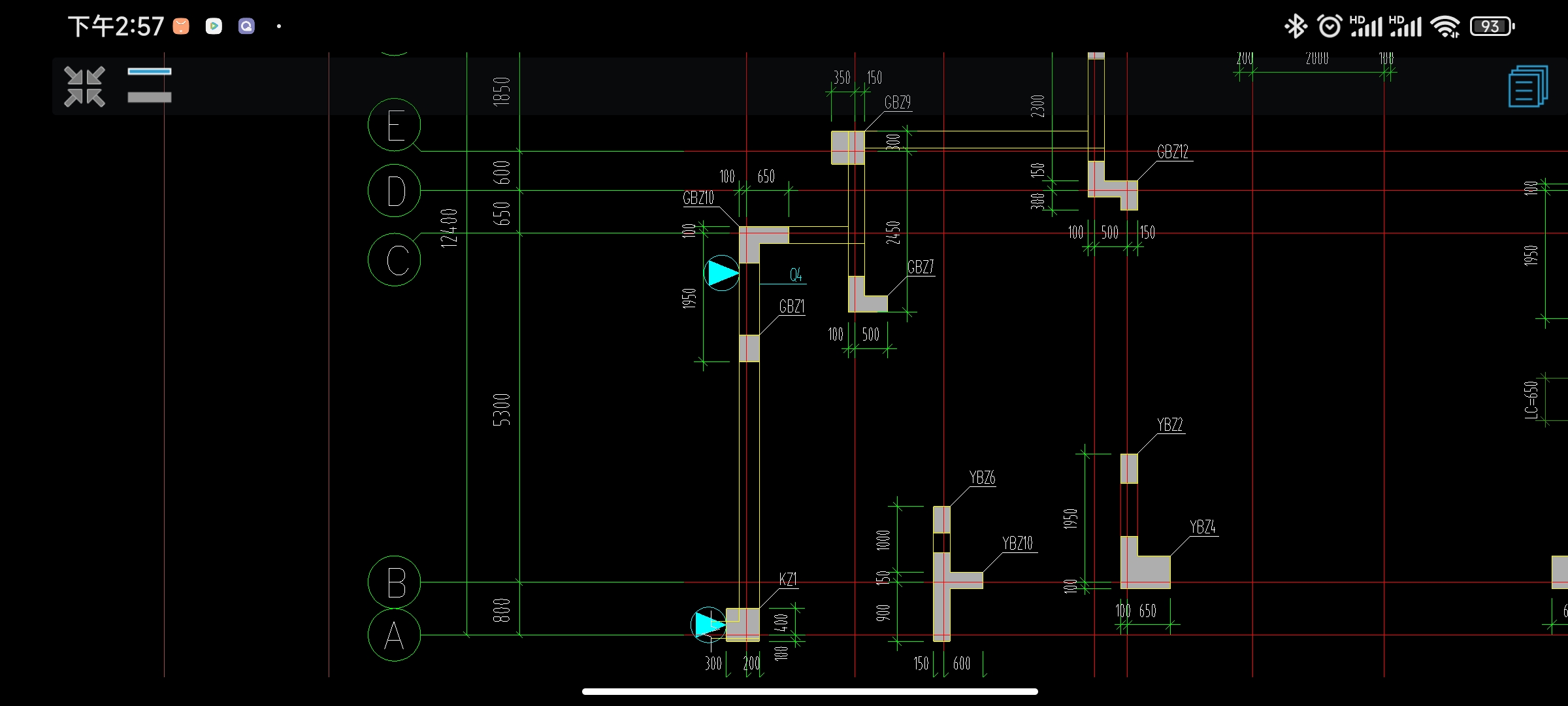Image resolution: width=1568 pixels, height=706 pixels.
Task: Tap the 900 dimension below YBZ10
Action: click(883, 613)
